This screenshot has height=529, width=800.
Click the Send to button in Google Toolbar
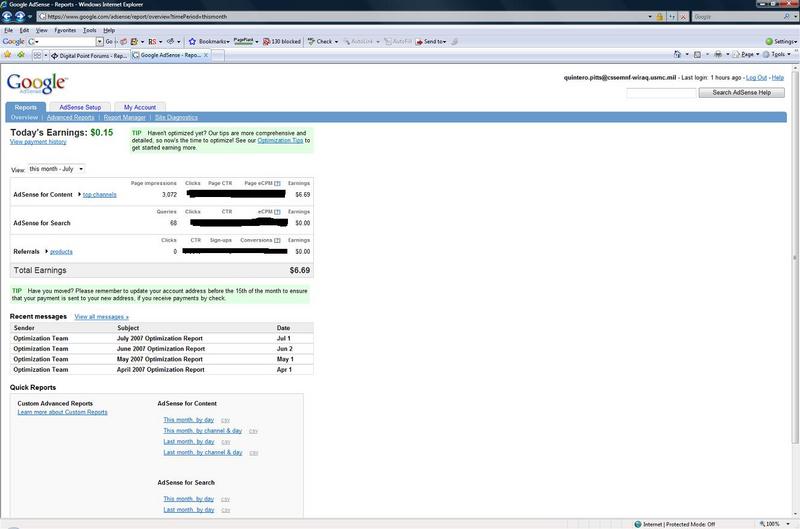click(x=431, y=41)
